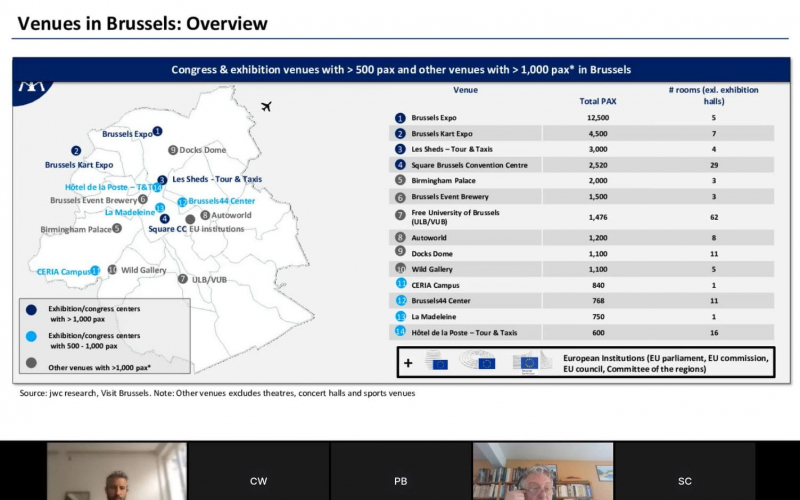Click marker 5 beside Birmingham Palace on map
The image size is (800, 500).
pyautogui.click(x=117, y=228)
